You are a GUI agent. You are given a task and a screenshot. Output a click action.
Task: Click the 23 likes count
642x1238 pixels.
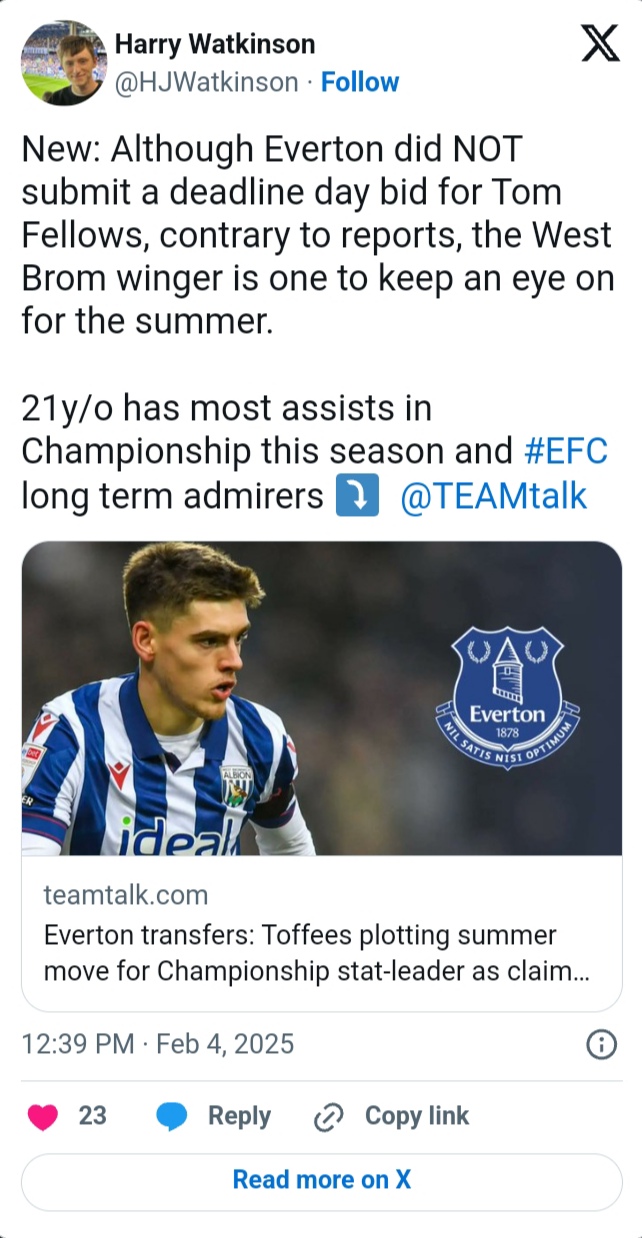[x=92, y=1116]
